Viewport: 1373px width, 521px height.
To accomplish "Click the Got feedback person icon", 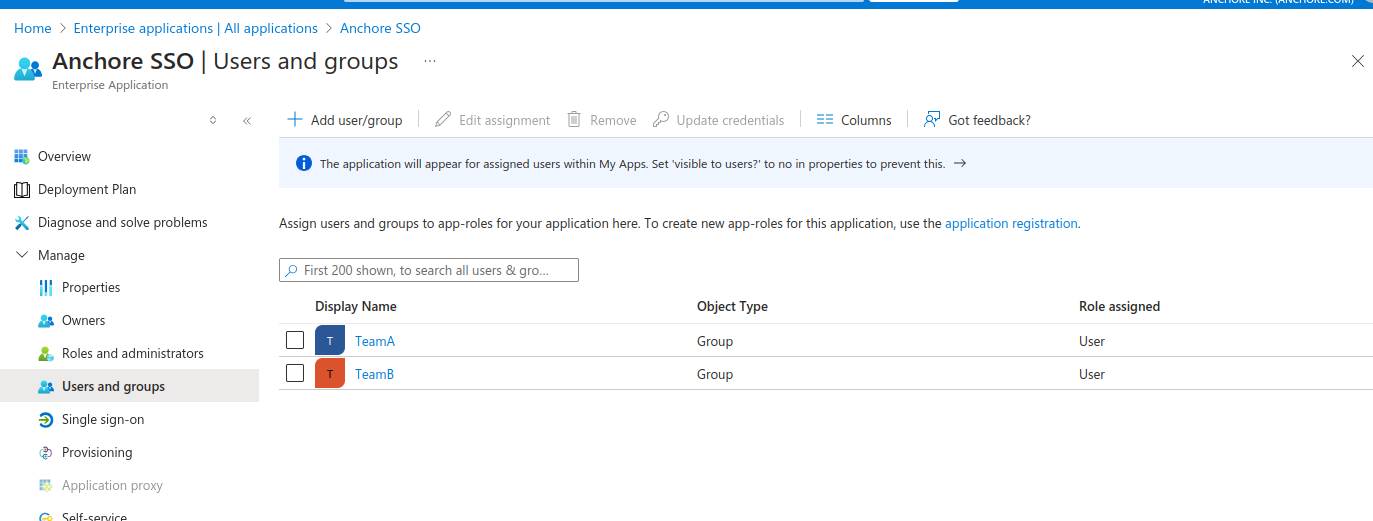I will pyautogui.click(x=932, y=119).
